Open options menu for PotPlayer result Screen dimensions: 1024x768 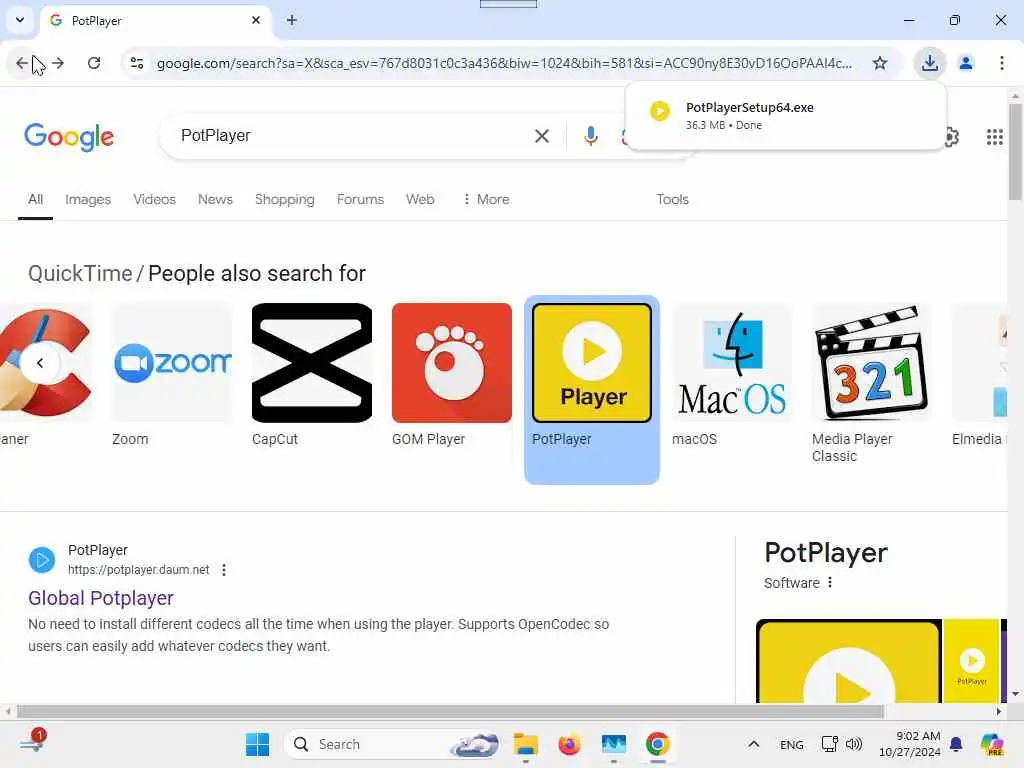point(223,569)
